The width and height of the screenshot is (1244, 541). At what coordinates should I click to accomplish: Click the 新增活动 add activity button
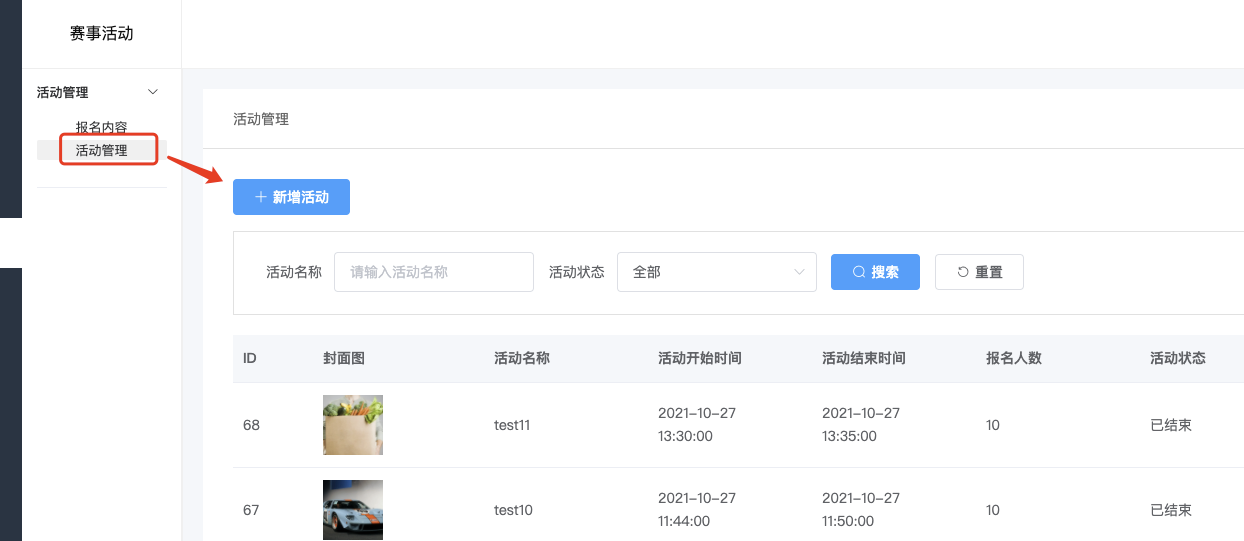[x=291, y=197]
